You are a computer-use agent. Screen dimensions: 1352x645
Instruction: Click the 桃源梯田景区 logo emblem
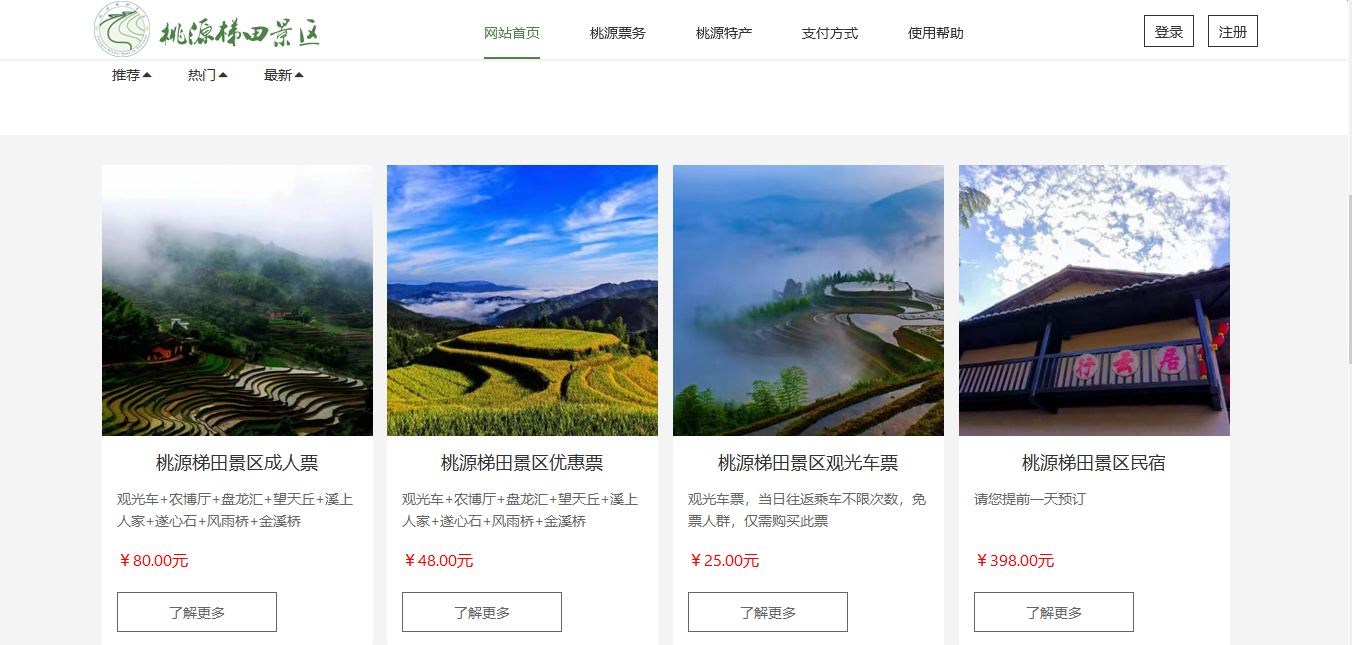pos(122,30)
